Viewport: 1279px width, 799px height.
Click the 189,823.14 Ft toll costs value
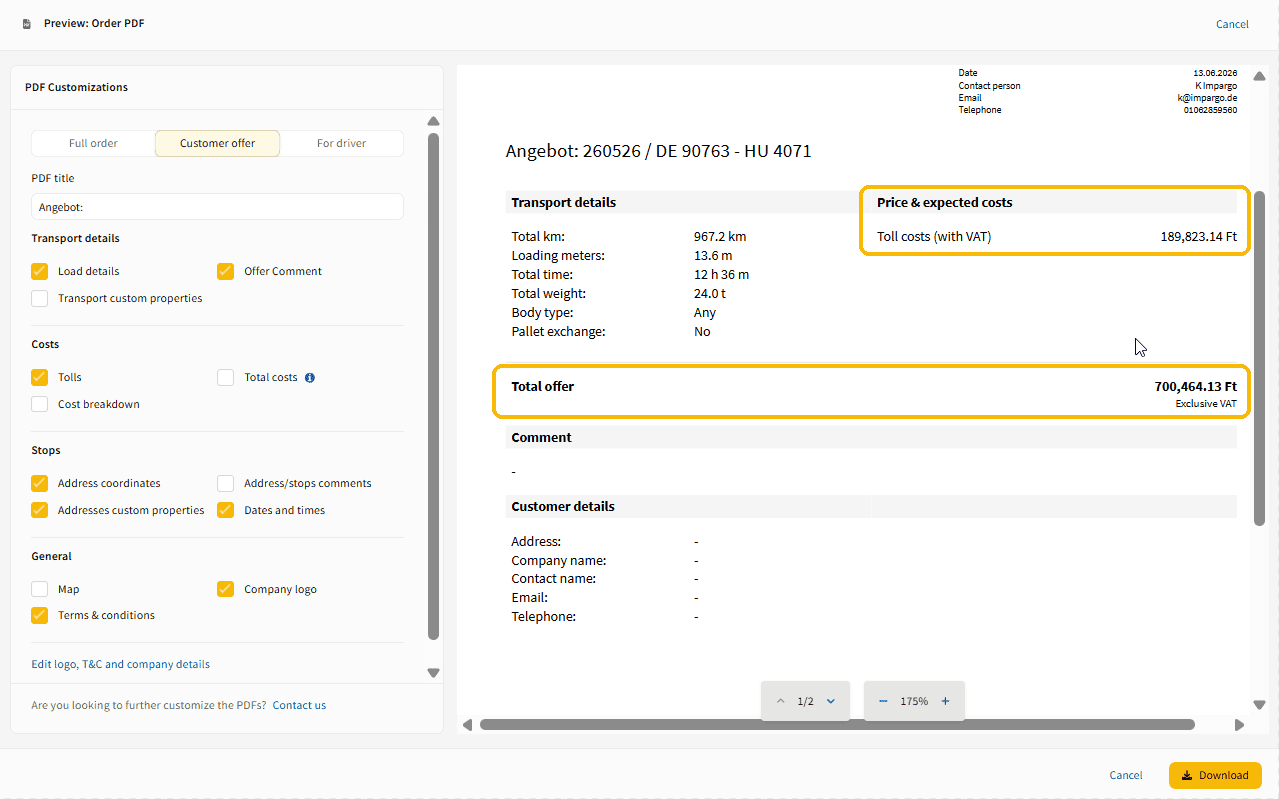point(1199,237)
